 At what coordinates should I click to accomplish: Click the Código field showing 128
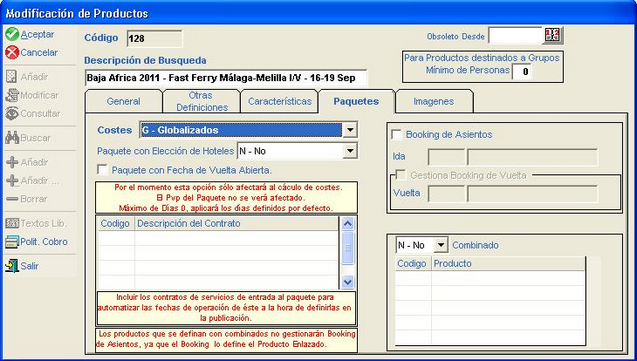pyautogui.click(x=154, y=39)
